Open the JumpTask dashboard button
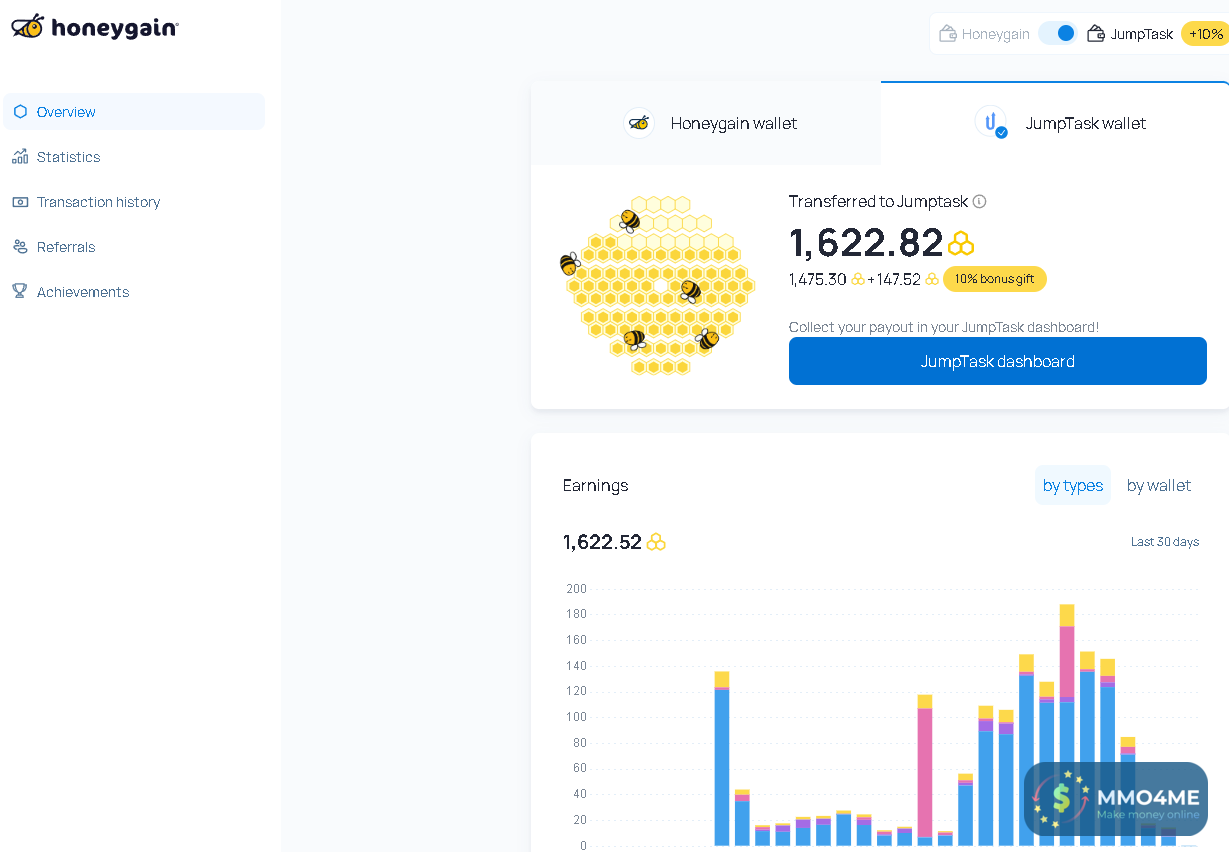The width and height of the screenshot is (1229, 852). pyautogui.click(x=998, y=361)
